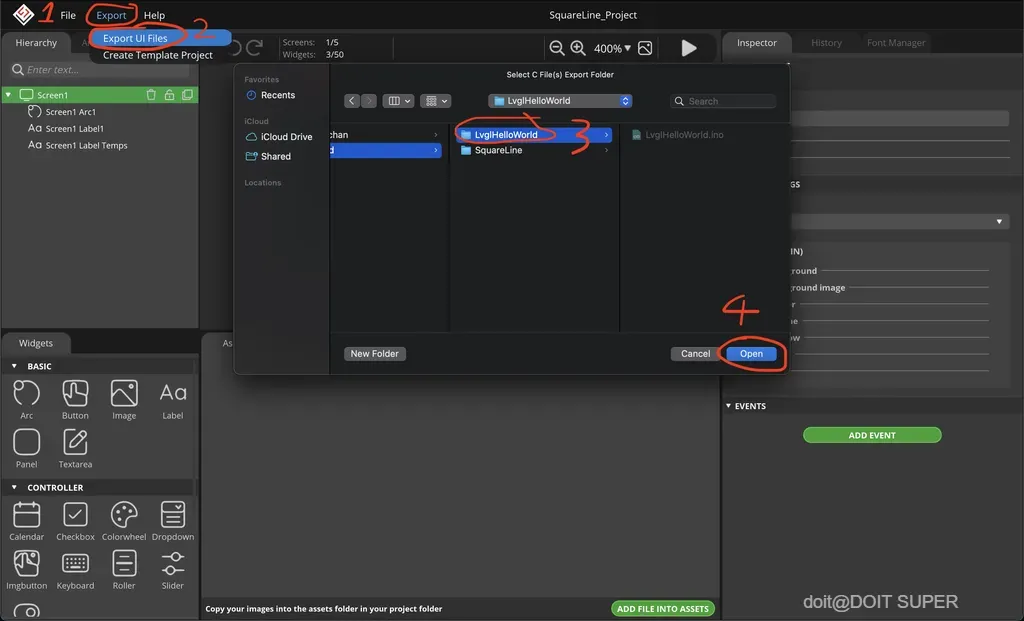Click the fit-to-screen image icon
The width and height of the screenshot is (1024, 621).
[x=645, y=48]
